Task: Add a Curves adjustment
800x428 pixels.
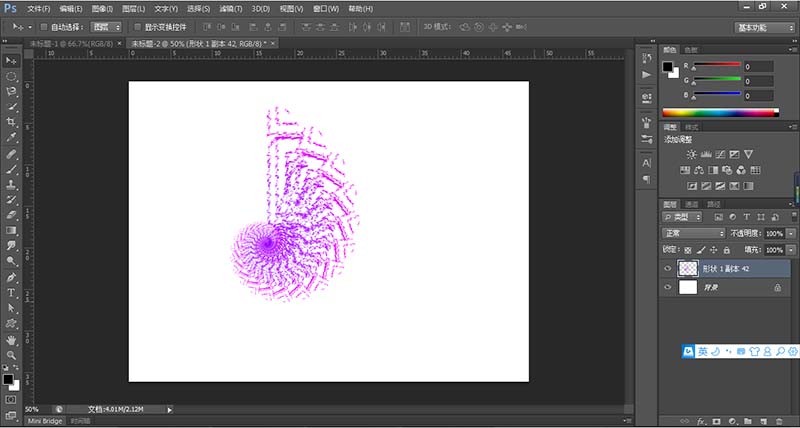Action: pyautogui.click(x=720, y=154)
